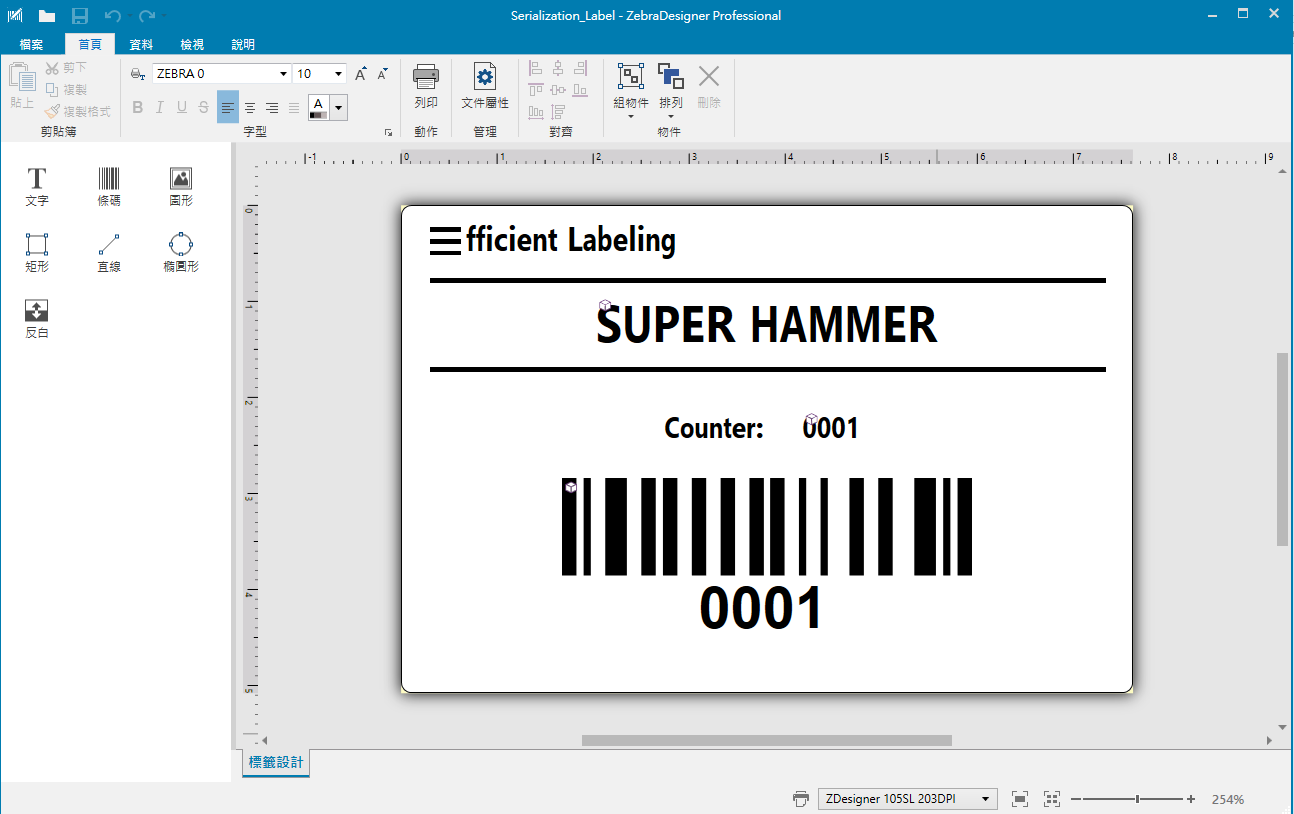Select the SUPER HAMMER text object
The width and height of the screenshot is (1294, 814).
767,326
